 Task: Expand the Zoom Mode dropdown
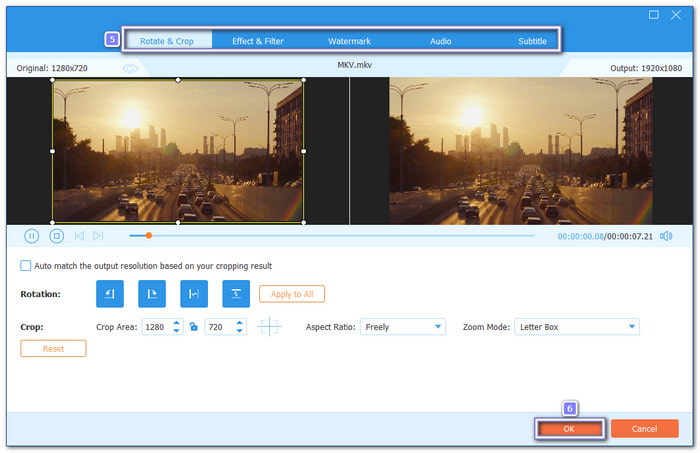576,327
